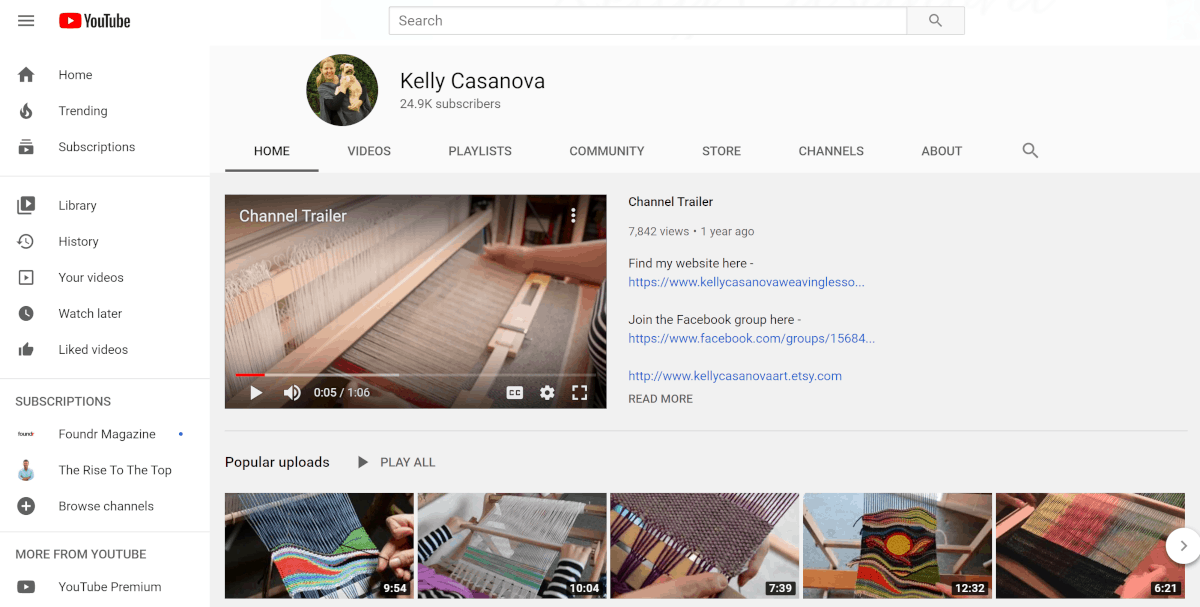Mute the trailer's volume
This screenshot has height=607, width=1200.
(292, 393)
